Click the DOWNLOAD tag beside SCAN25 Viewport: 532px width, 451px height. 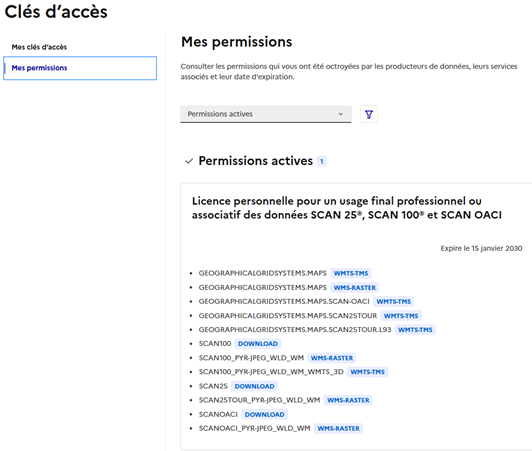point(254,386)
